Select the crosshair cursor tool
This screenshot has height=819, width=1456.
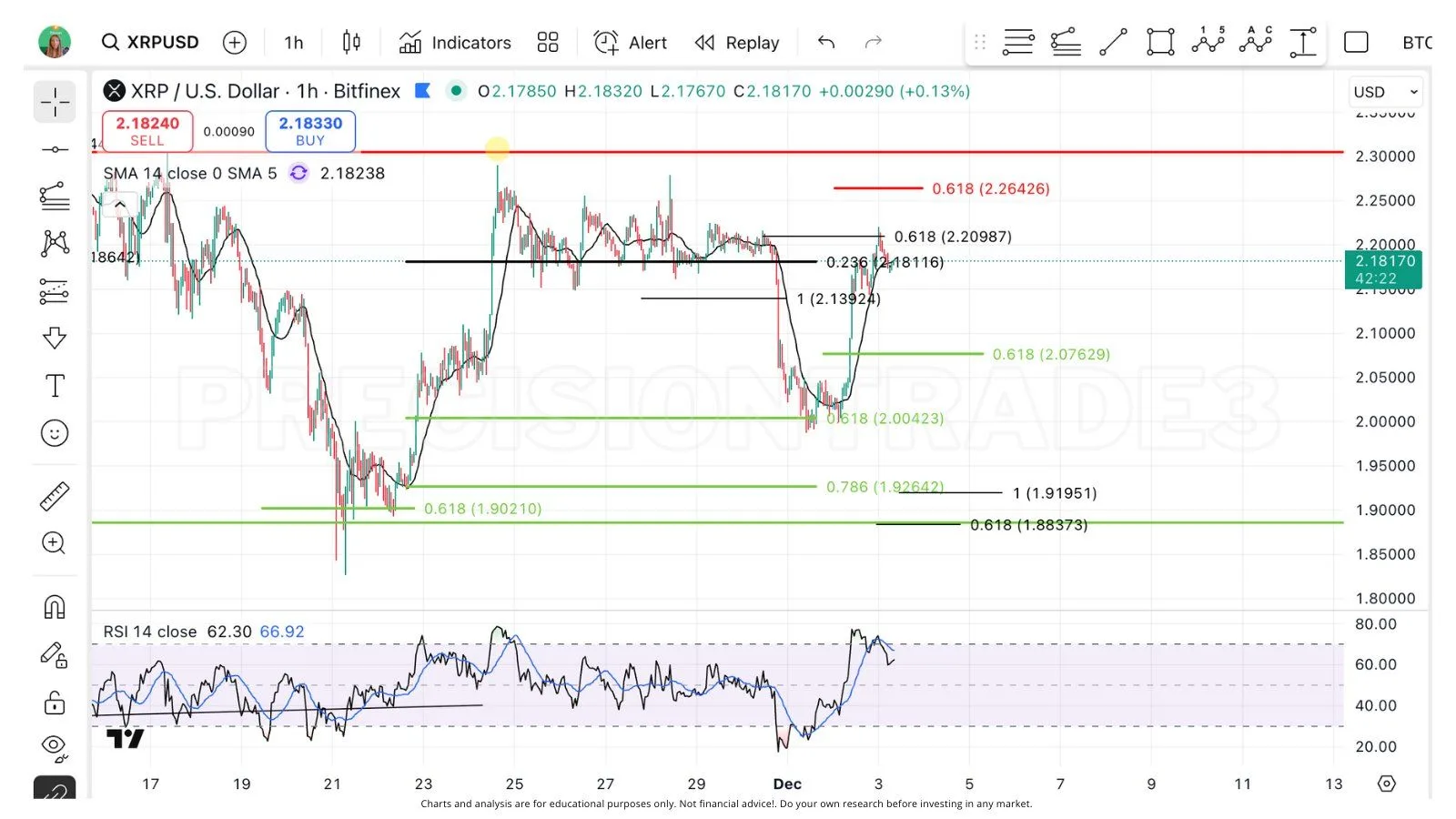point(55,102)
